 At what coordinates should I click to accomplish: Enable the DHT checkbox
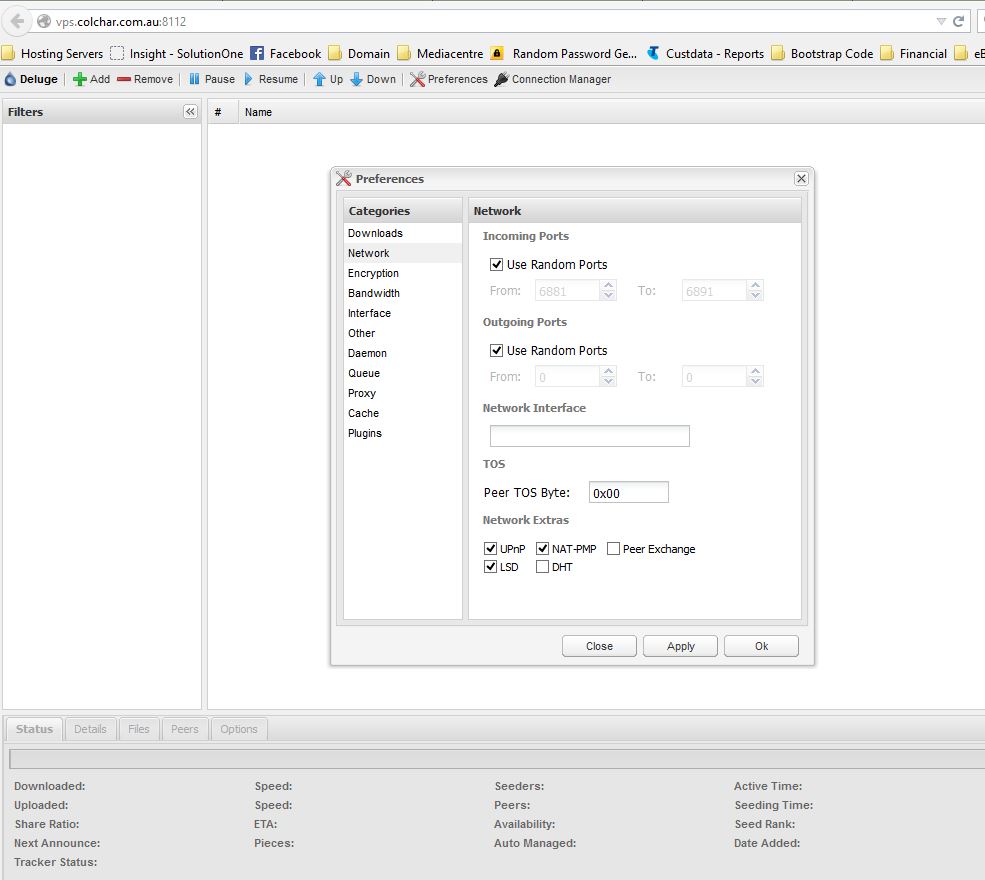point(543,567)
